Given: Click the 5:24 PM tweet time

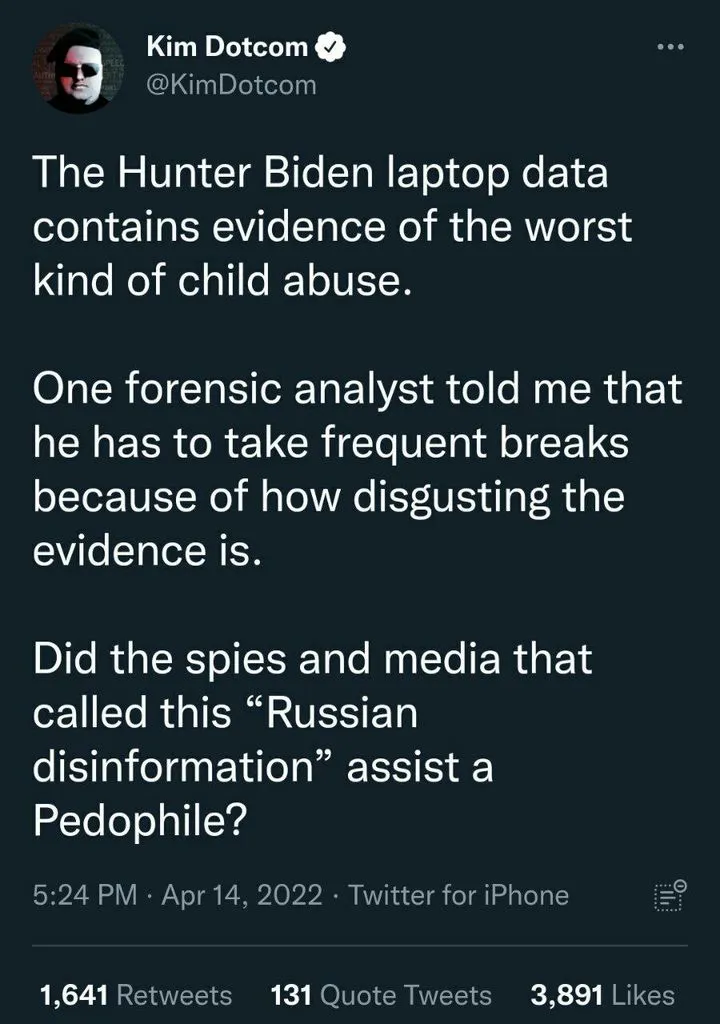Looking at the screenshot, I should pyautogui.click(x=84, y=896).
